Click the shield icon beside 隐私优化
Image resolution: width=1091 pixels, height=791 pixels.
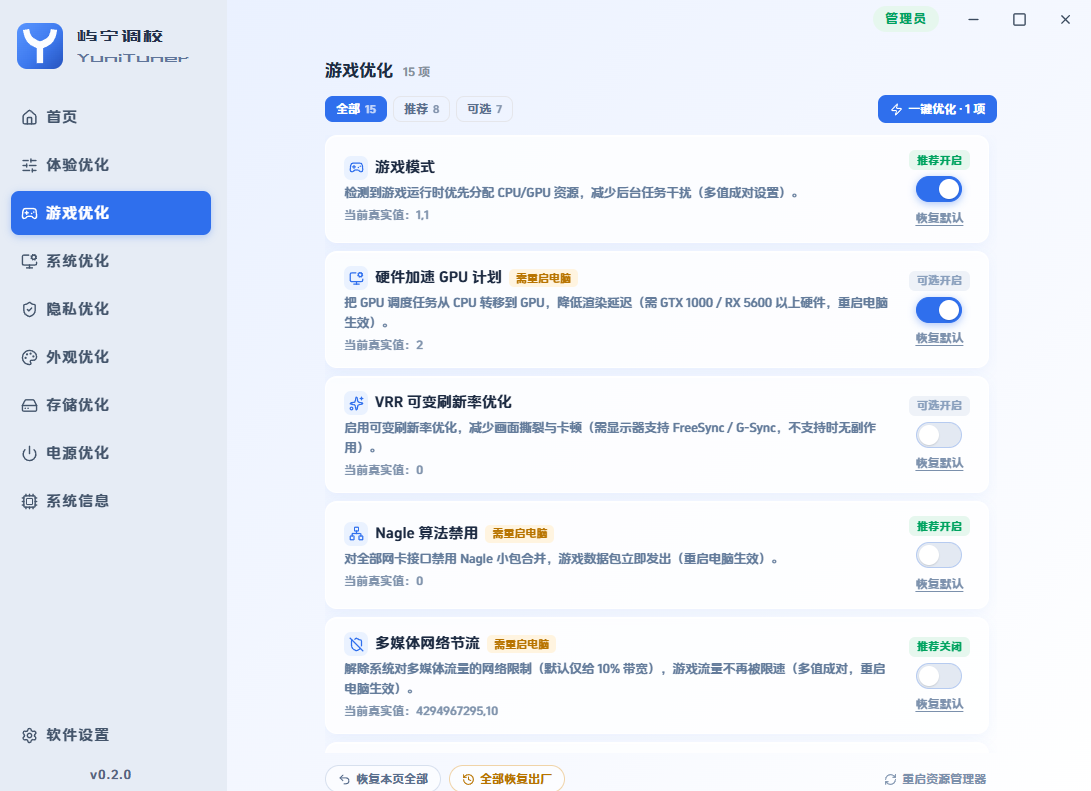click(29, 309)
